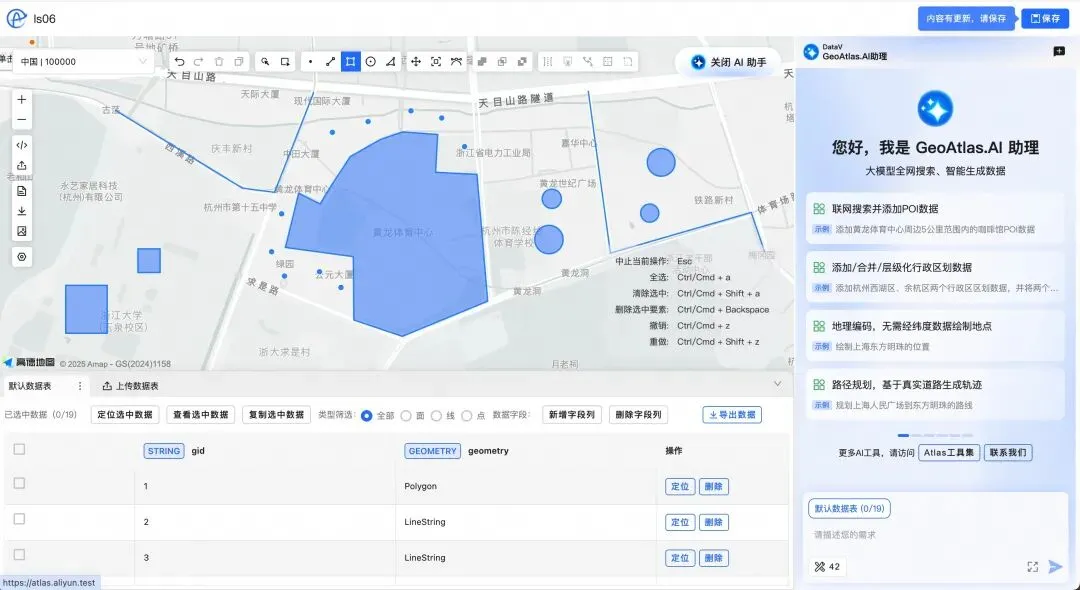Select the 全部 type filter radio
This screenshot has width=1080, height=590.
pos(366,415)
